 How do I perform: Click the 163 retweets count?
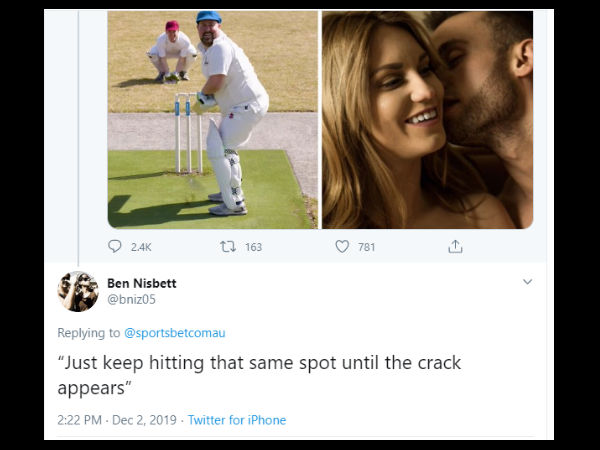[x=253, y=247]
